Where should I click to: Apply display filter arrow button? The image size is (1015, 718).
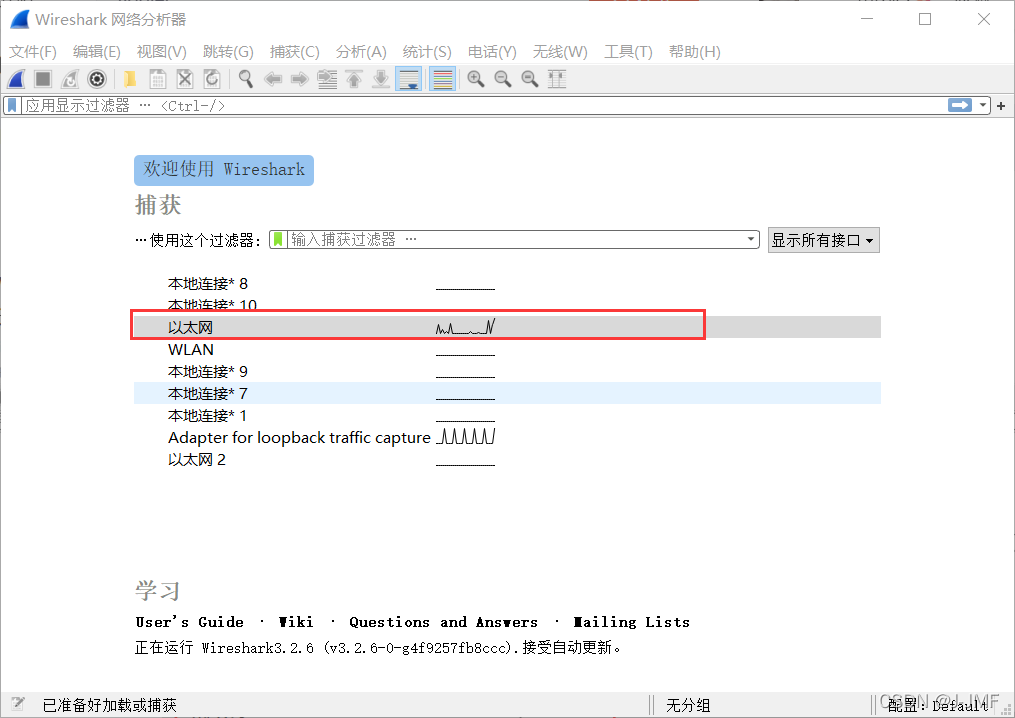(x=960, y=105)
